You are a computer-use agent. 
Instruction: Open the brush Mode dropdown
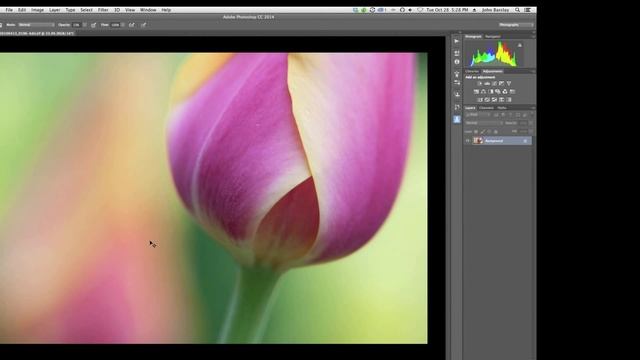pos(36,25)
